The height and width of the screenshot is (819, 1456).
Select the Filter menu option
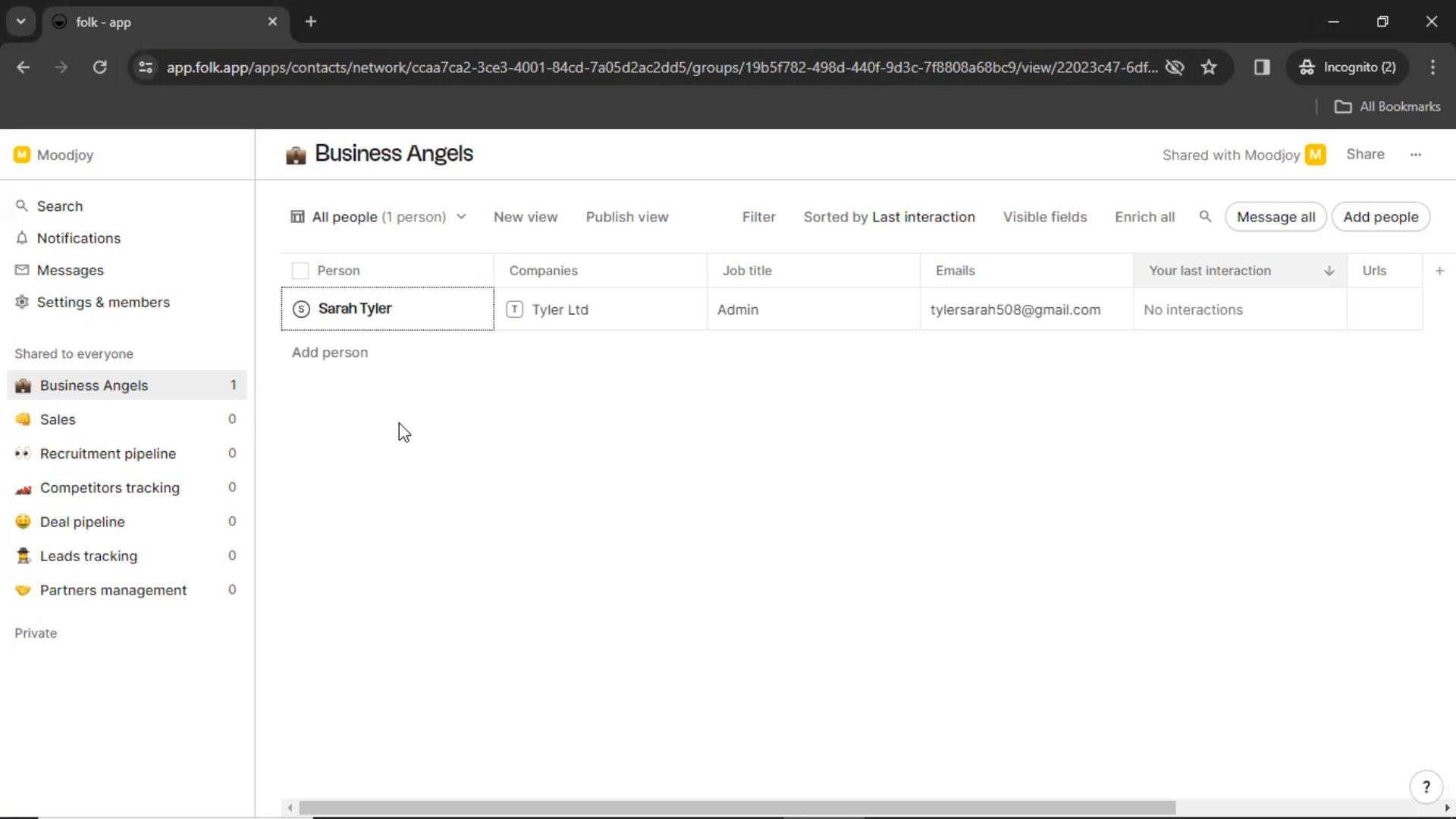tap(758, 216)
